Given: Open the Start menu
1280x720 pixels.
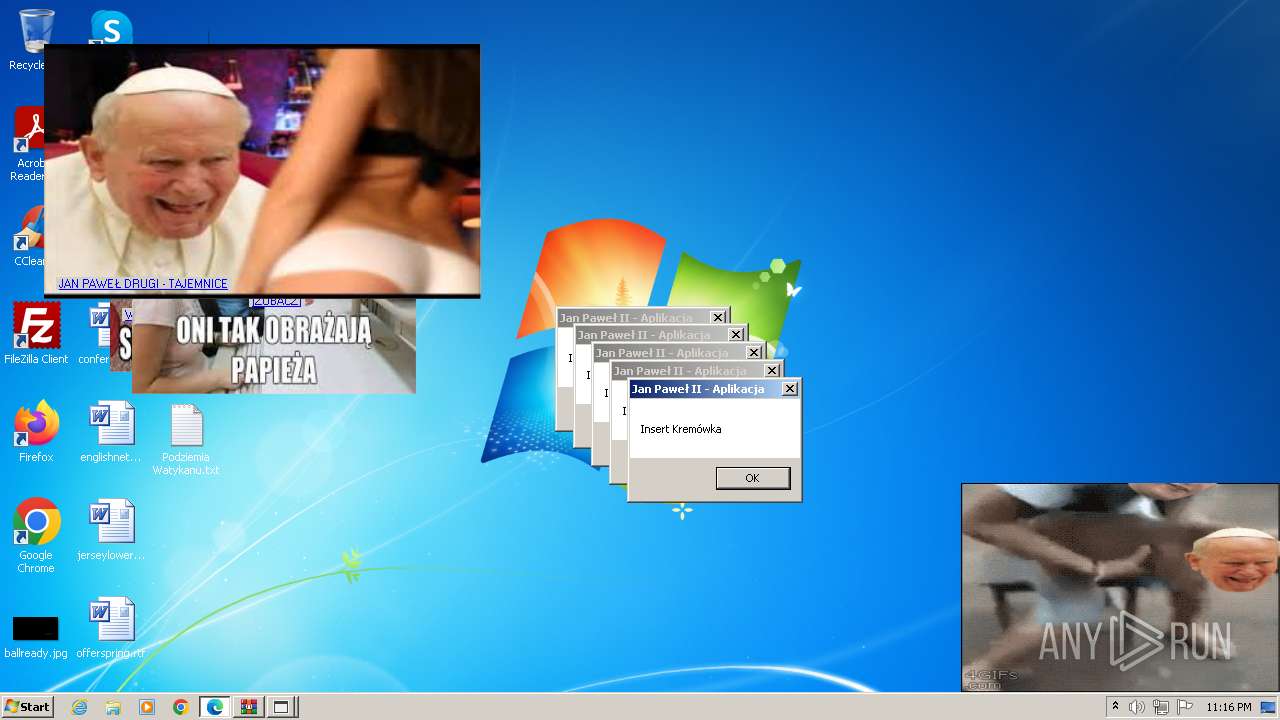Looking at the screenshot, I should pos(27,707).
